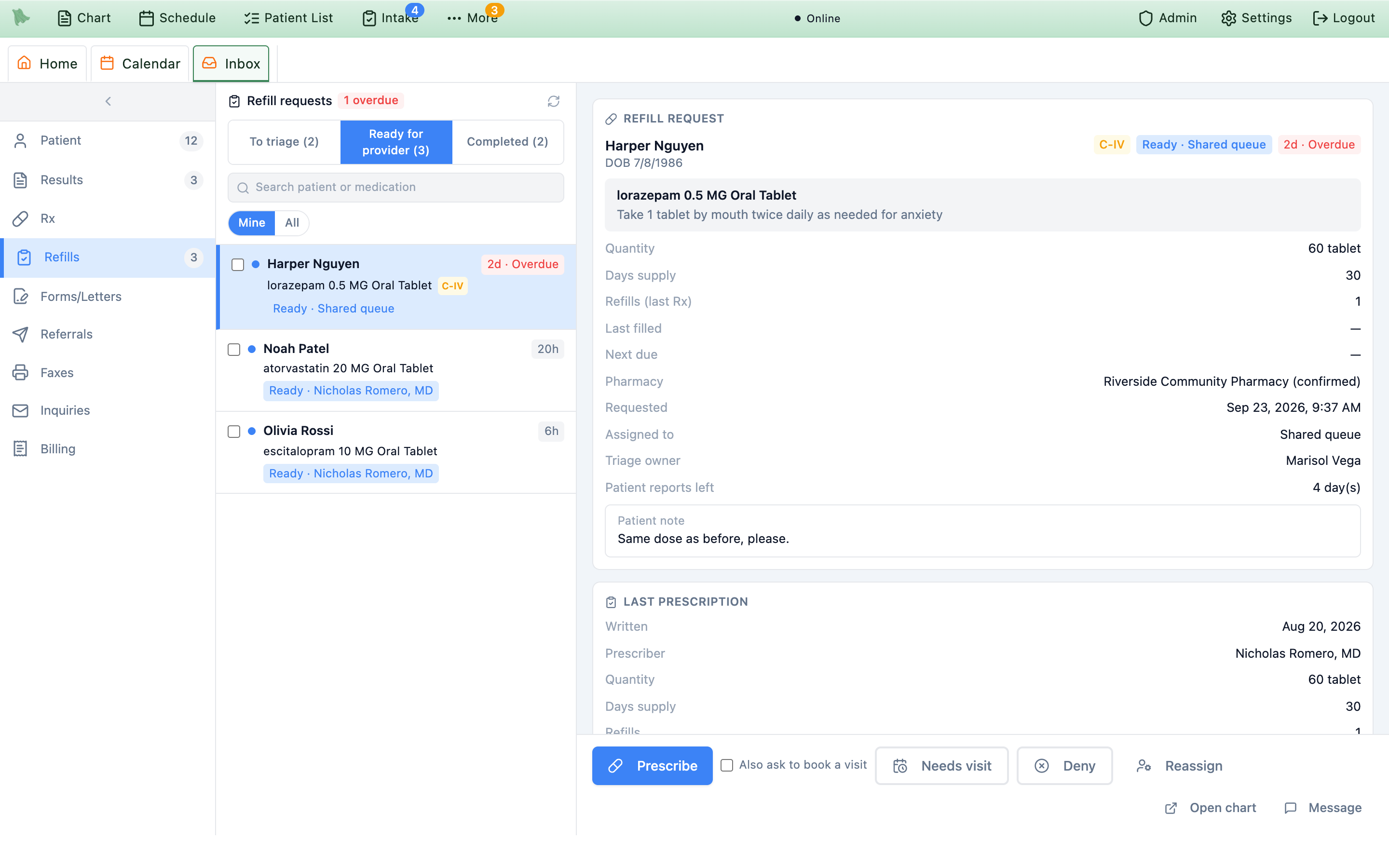1389x868 pixels.
Task: Open the Chart top navigation item
Action: tap(84, 18)
